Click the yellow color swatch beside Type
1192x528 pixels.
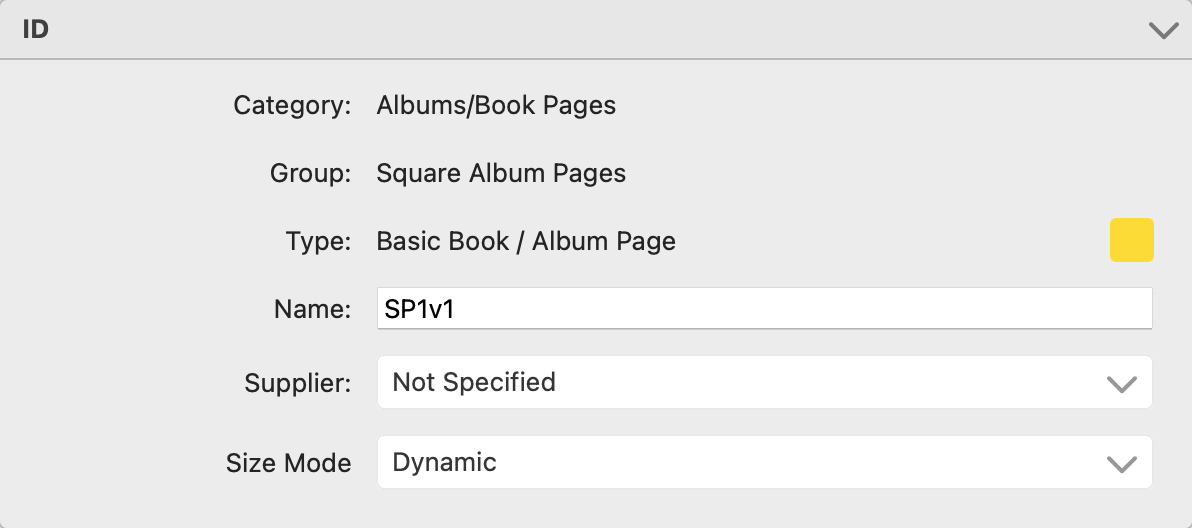coord(1131,241)
